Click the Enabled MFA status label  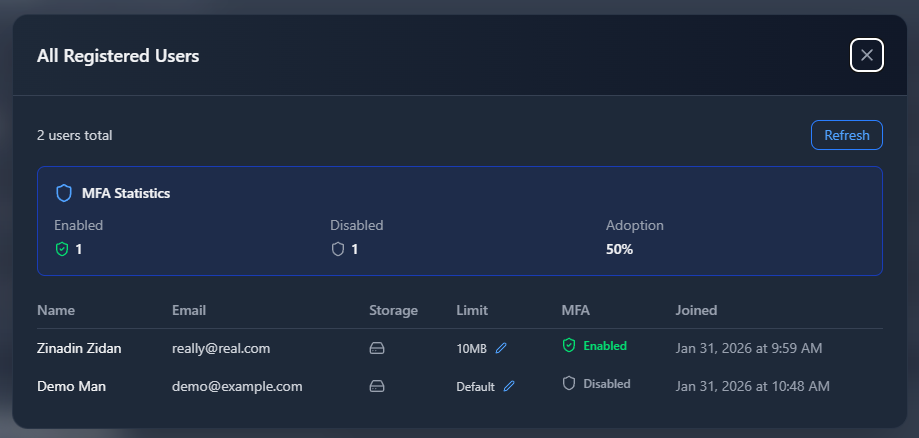(x=604, y=346)
